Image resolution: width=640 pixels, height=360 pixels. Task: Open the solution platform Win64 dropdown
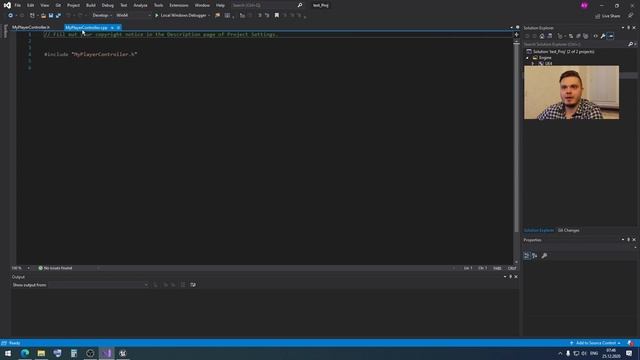coord(133,16)
